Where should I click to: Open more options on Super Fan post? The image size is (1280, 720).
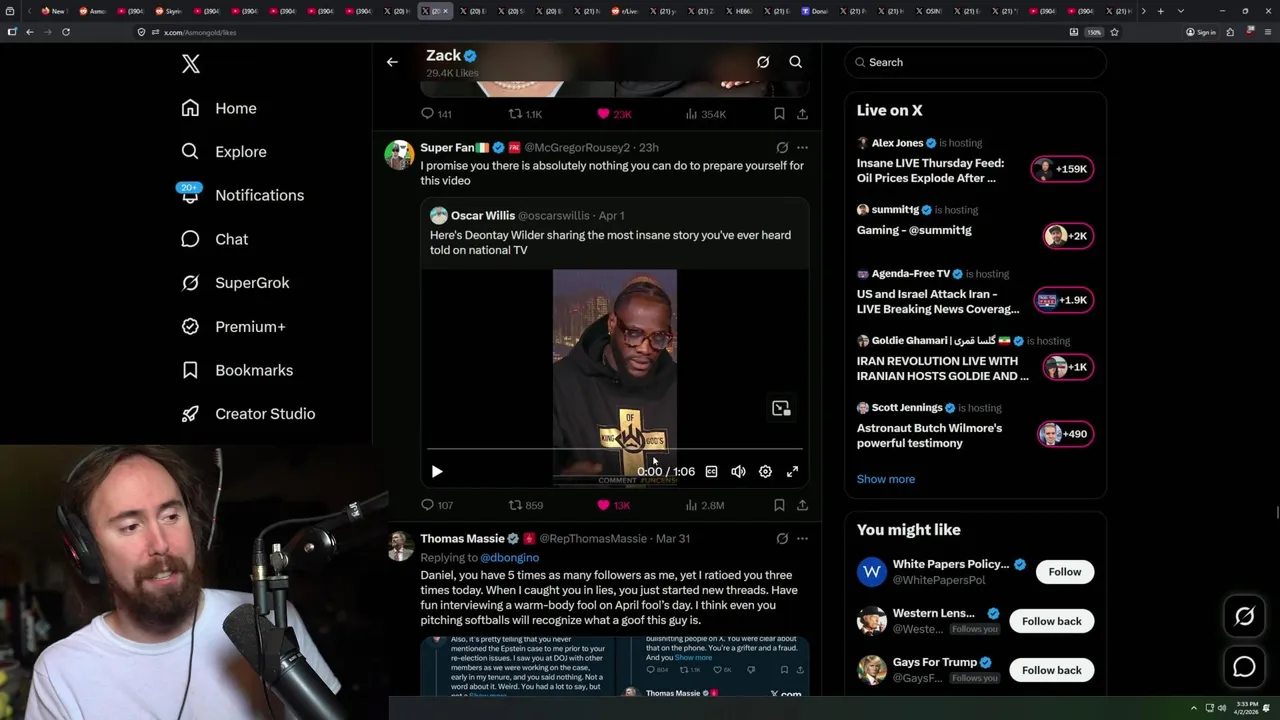(x=802, y=147)
